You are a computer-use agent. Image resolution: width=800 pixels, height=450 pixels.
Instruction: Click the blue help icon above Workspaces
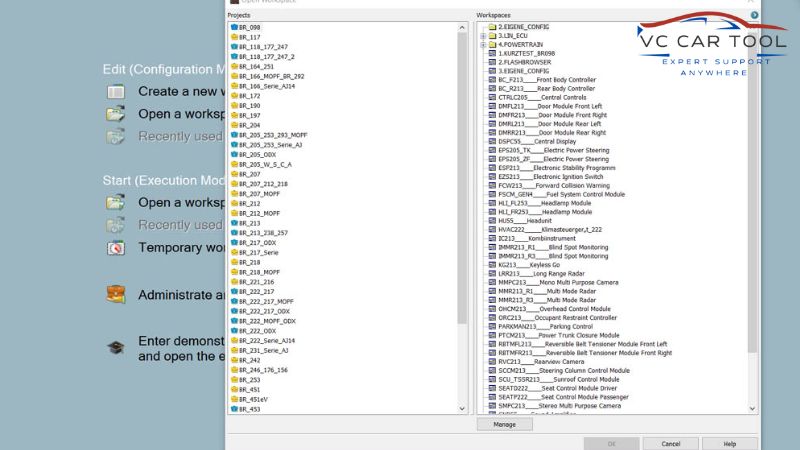754,15
